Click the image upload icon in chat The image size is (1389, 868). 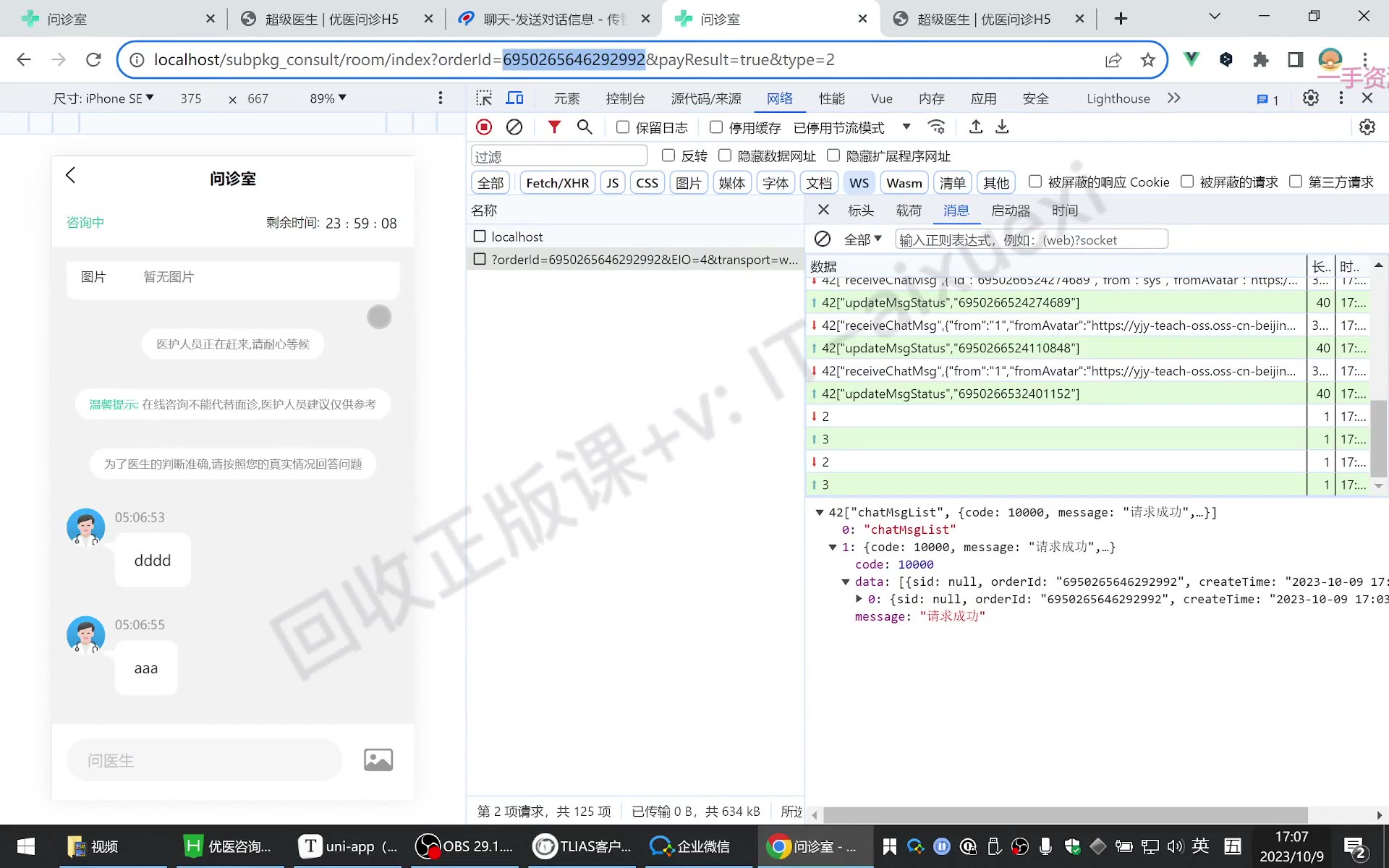tap(378, 759)
